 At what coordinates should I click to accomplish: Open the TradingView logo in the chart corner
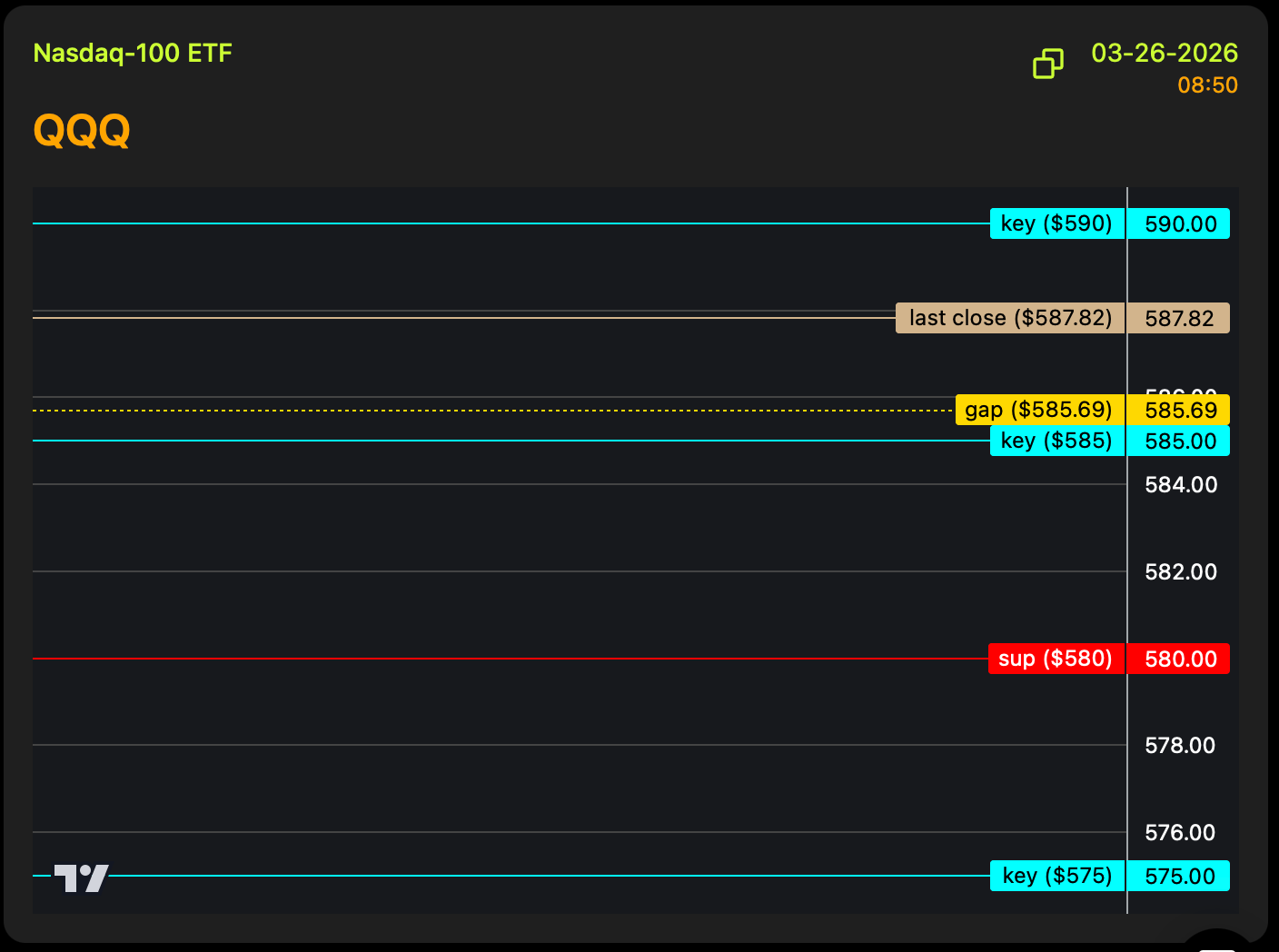81,878
